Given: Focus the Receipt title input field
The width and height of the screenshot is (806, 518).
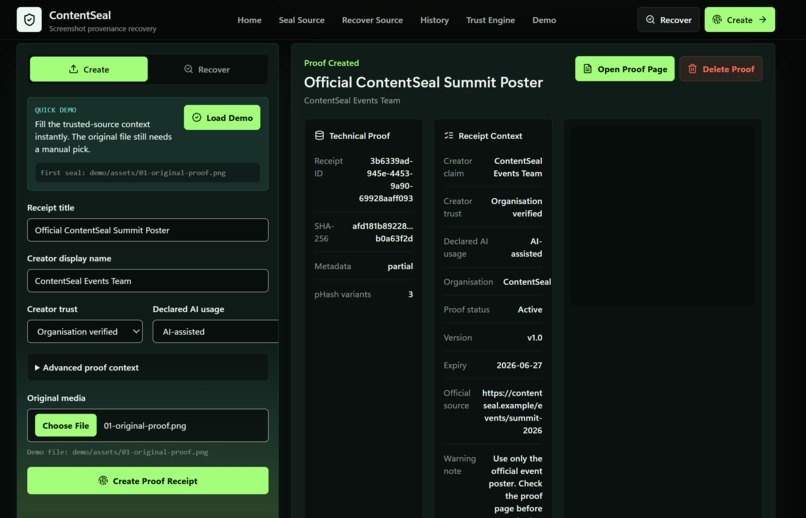Looking at the screenshot, I should [148, 230].
